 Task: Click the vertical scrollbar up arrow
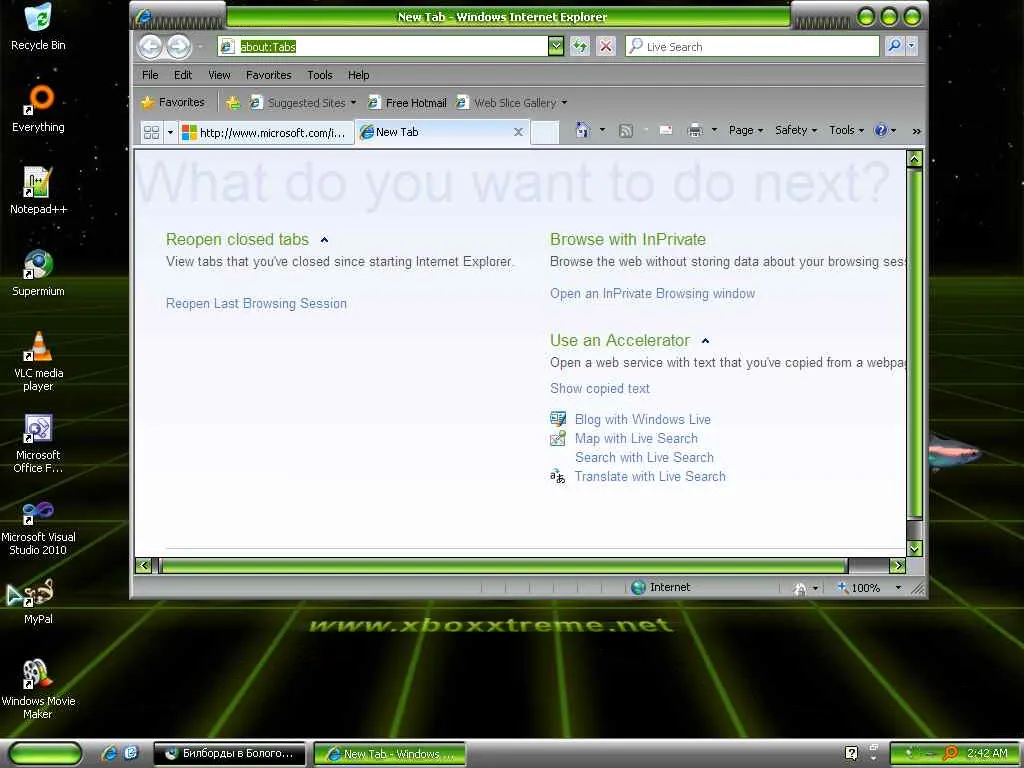coord(914,158)
